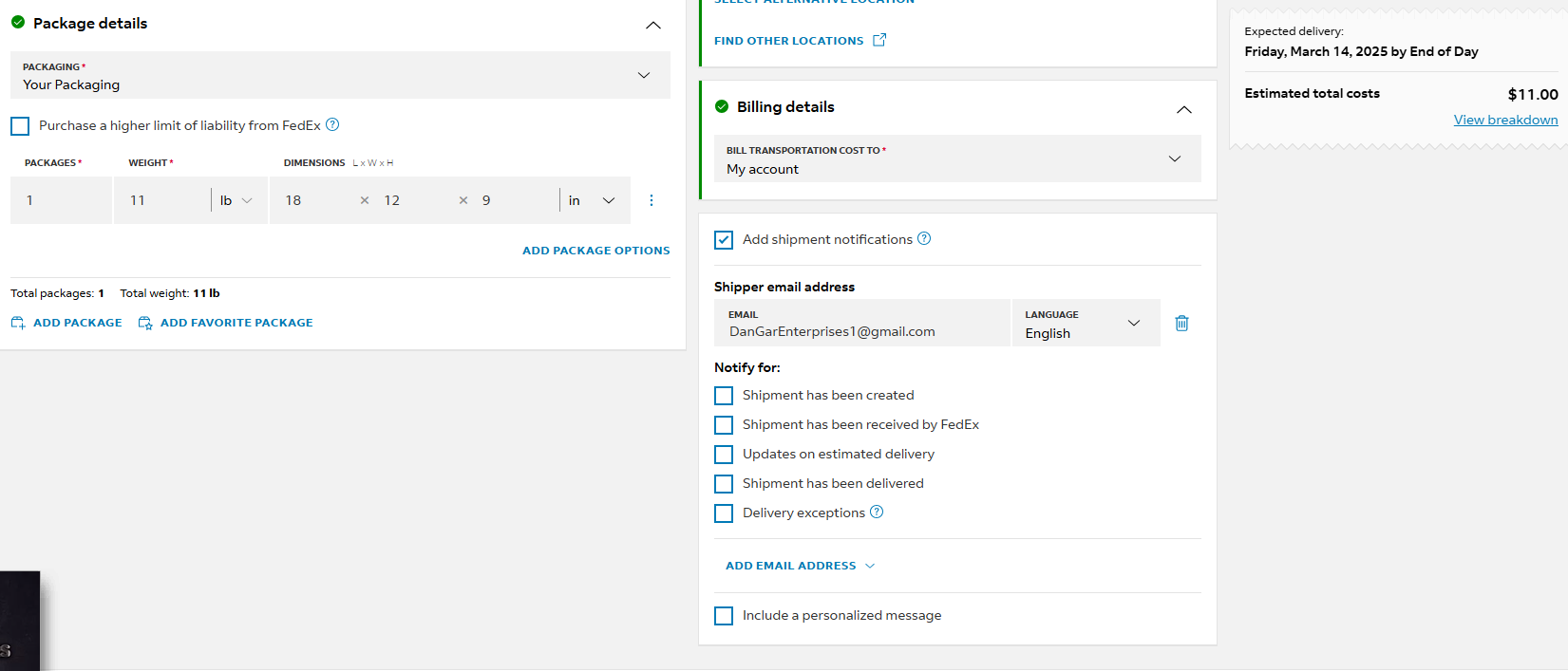Image resolution: width=1568 pixels, height=671 pixels.
Task: Collapse the Billing details section
Action: click(1184, 109)
